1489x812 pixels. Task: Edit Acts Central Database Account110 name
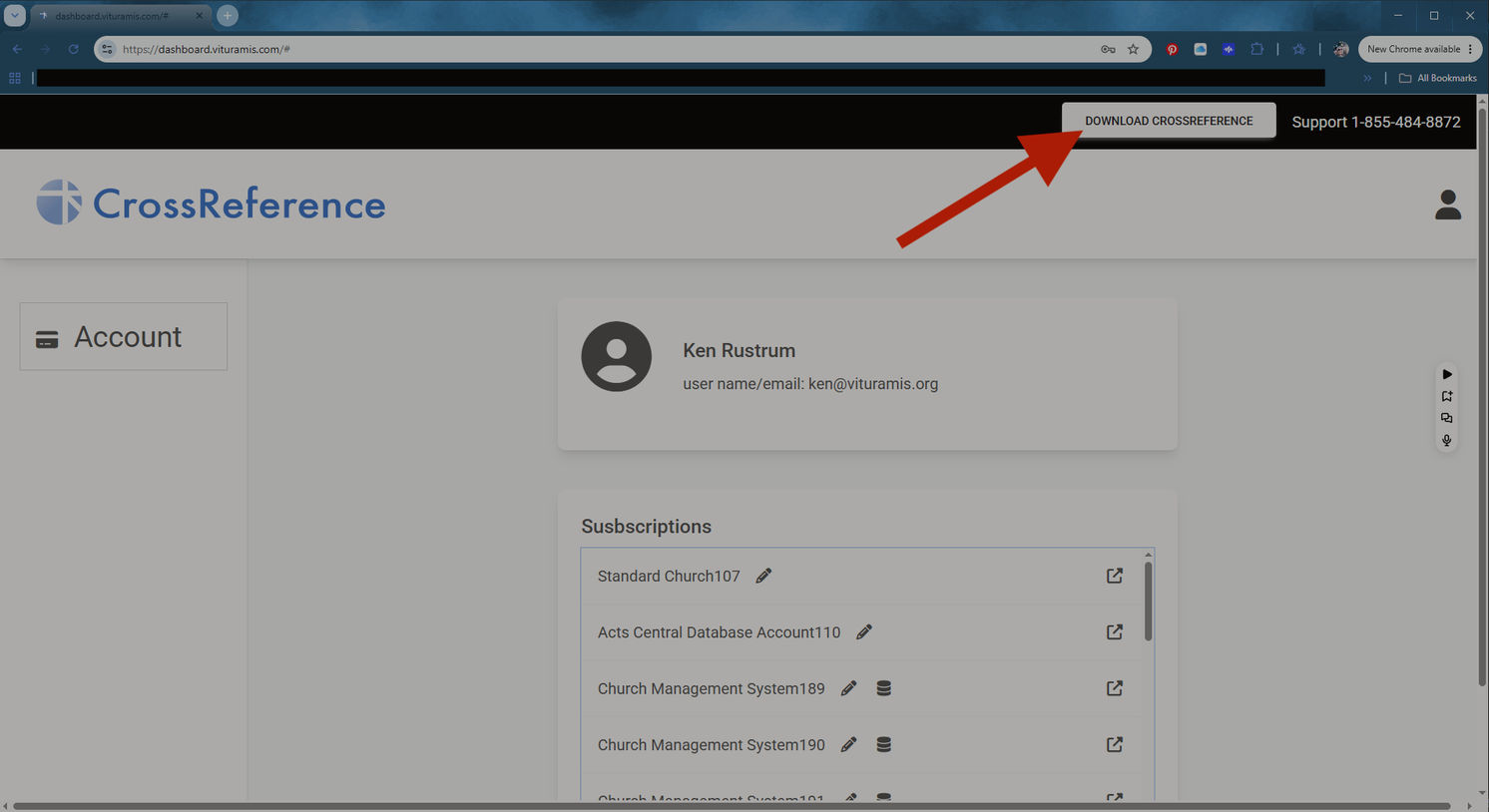pos(864,631)
